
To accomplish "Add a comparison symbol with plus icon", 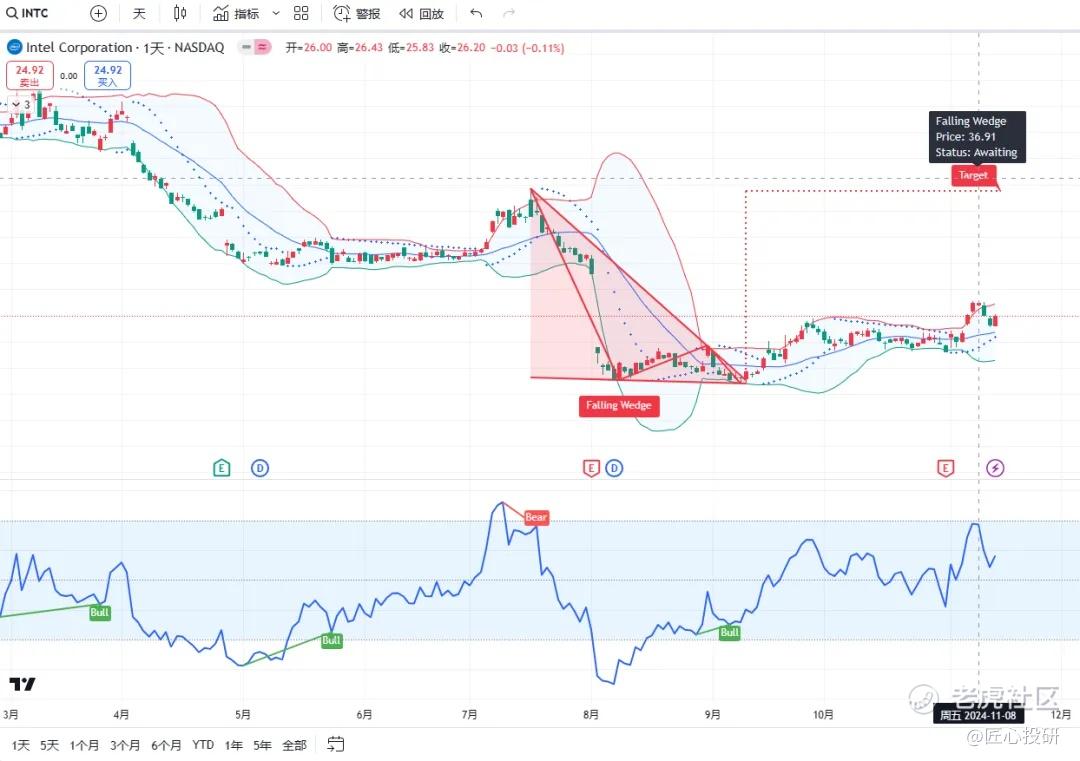I will point(98,13).
